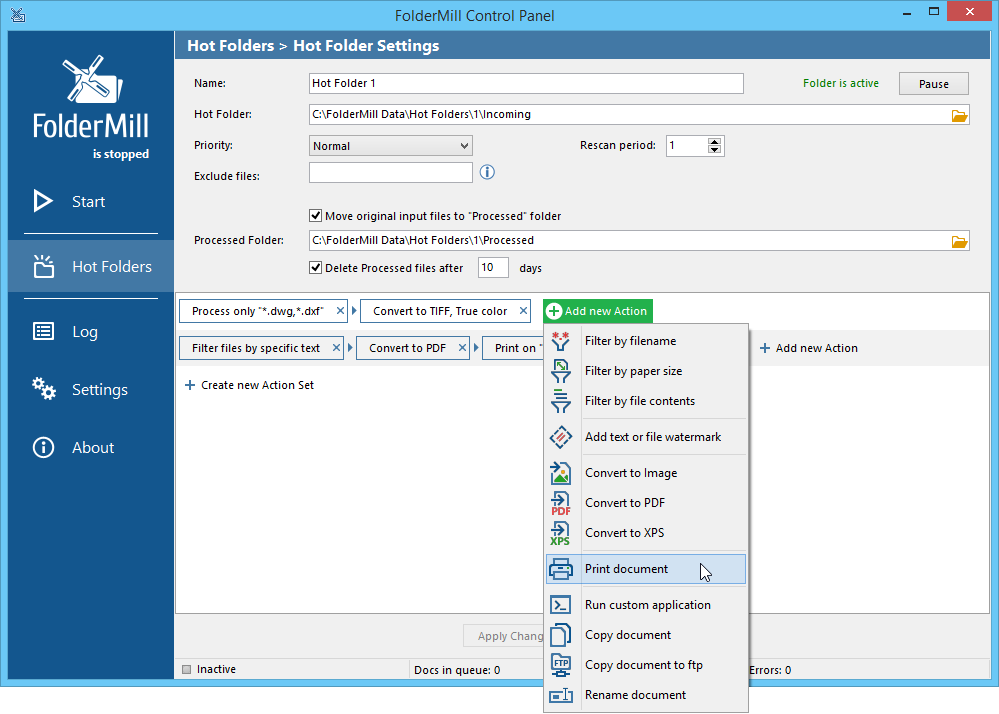Click the About info circle icon
This screenshot has width=999, height=714.
click(x=43, y=447)
